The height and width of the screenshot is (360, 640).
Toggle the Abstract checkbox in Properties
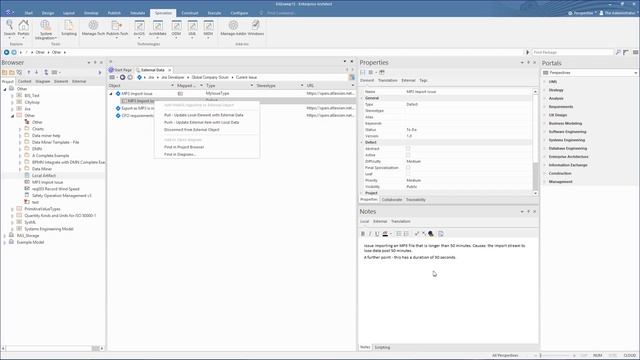(408, 149)
